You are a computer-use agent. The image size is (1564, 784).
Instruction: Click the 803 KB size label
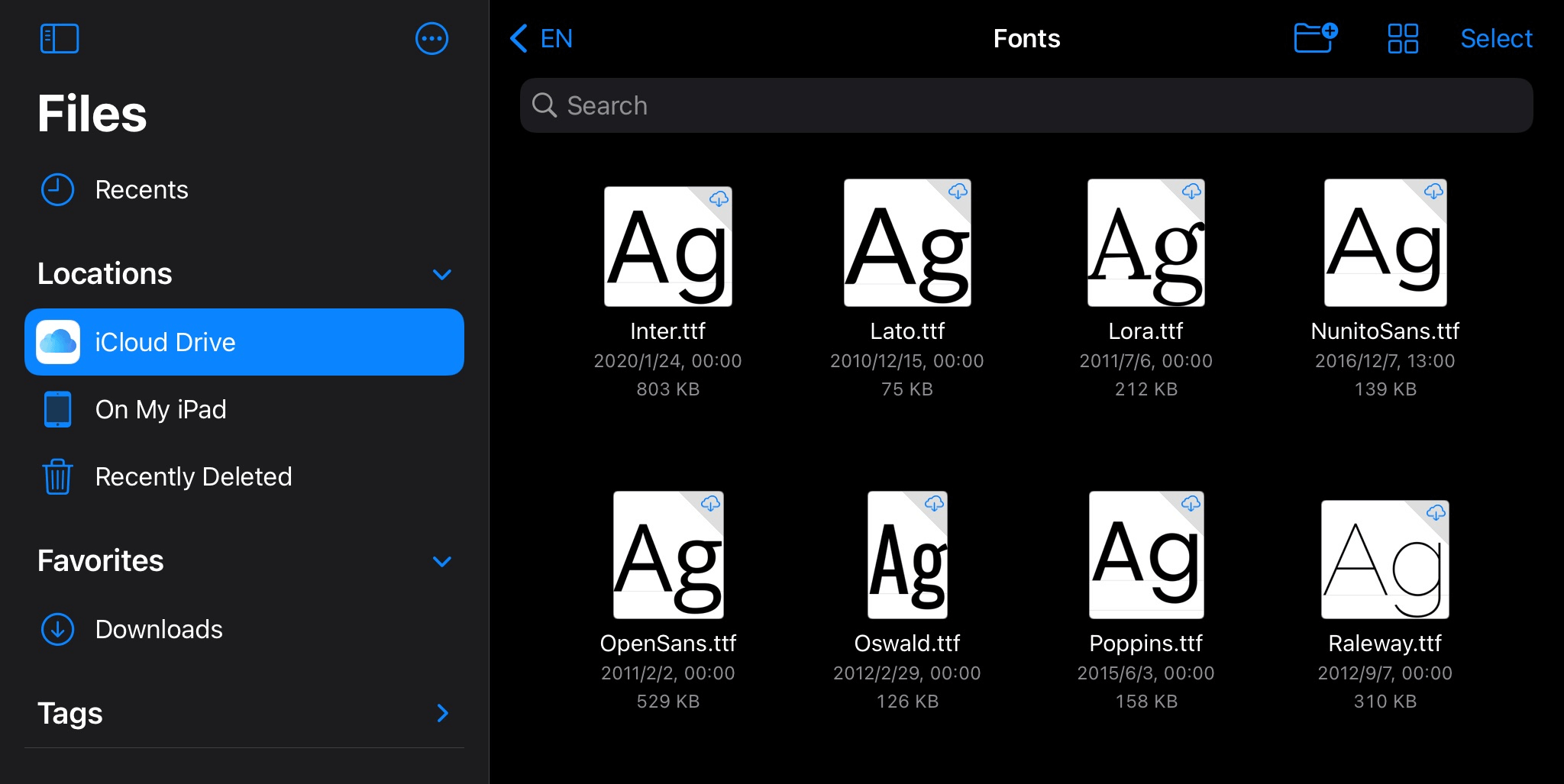tap(668, 389)
